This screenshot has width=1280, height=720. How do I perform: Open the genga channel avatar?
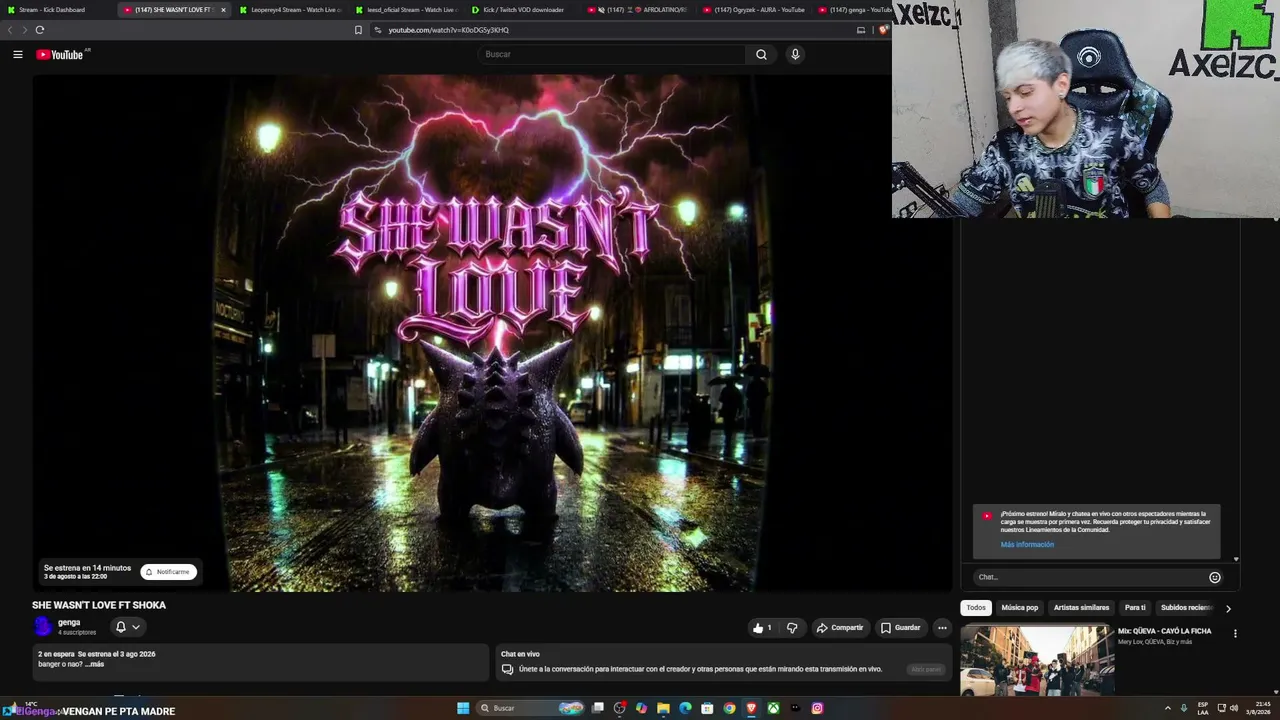pos(42,626)
